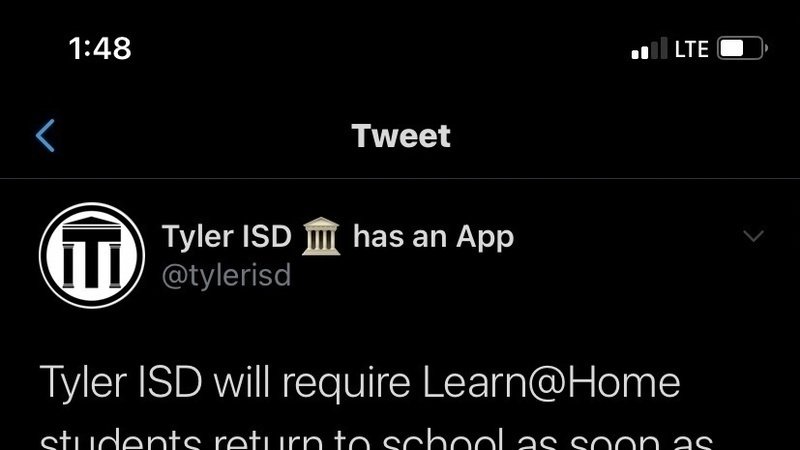Go back using the blue chevron arrow

45,136
